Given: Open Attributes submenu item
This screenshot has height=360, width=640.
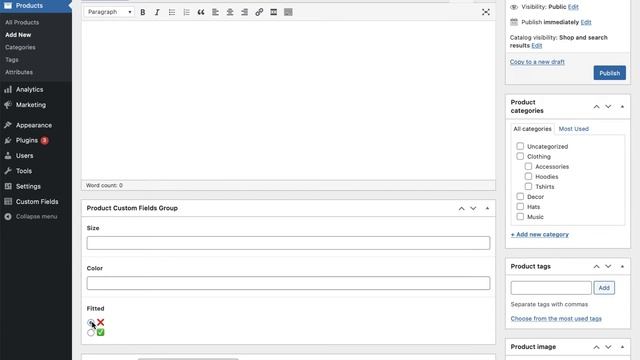Looking at the screenshot, I should pos(19,72).
